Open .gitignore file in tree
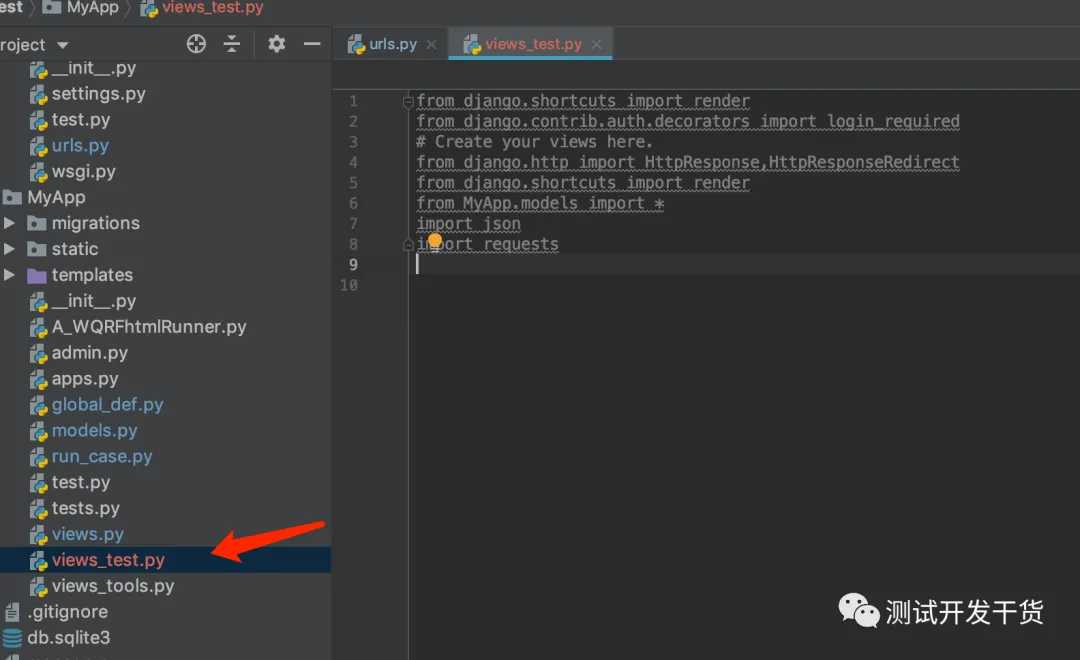The width and height of the screenshot is (1080, 660). (68, 612)
